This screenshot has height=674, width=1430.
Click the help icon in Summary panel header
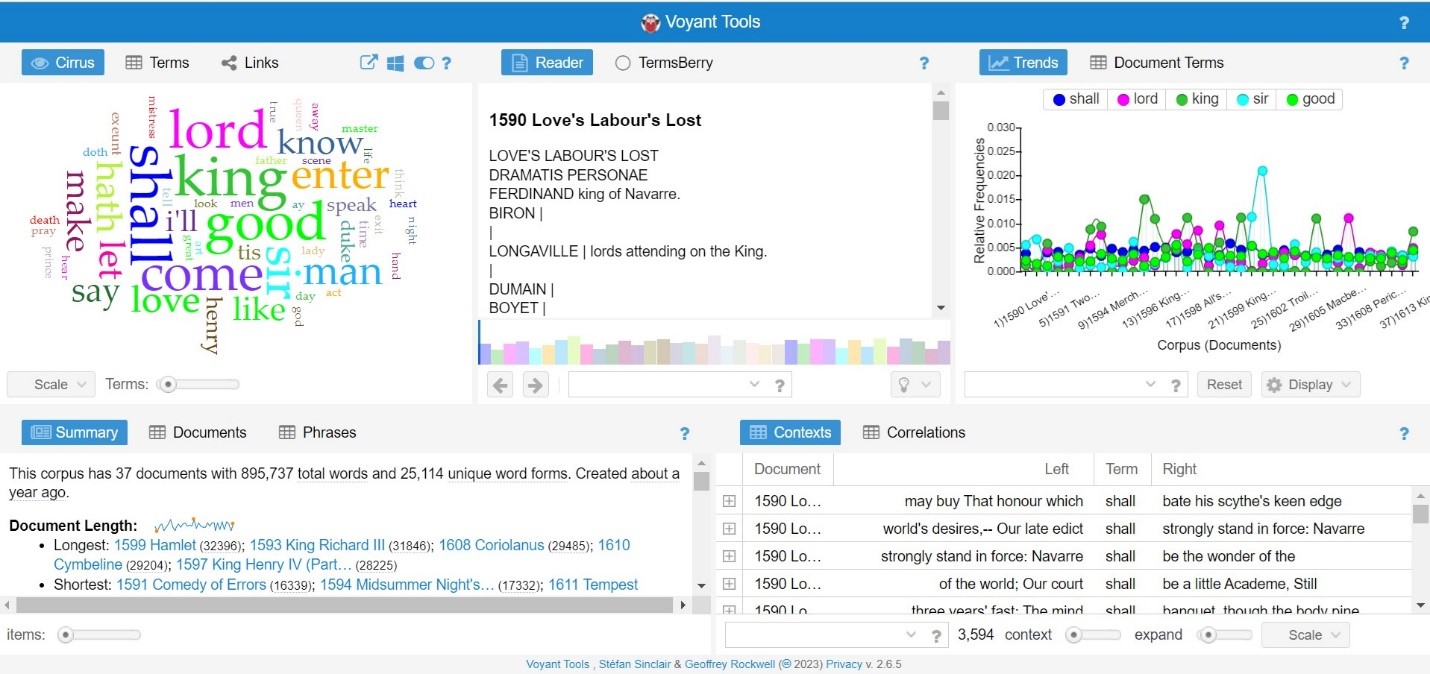685,433
